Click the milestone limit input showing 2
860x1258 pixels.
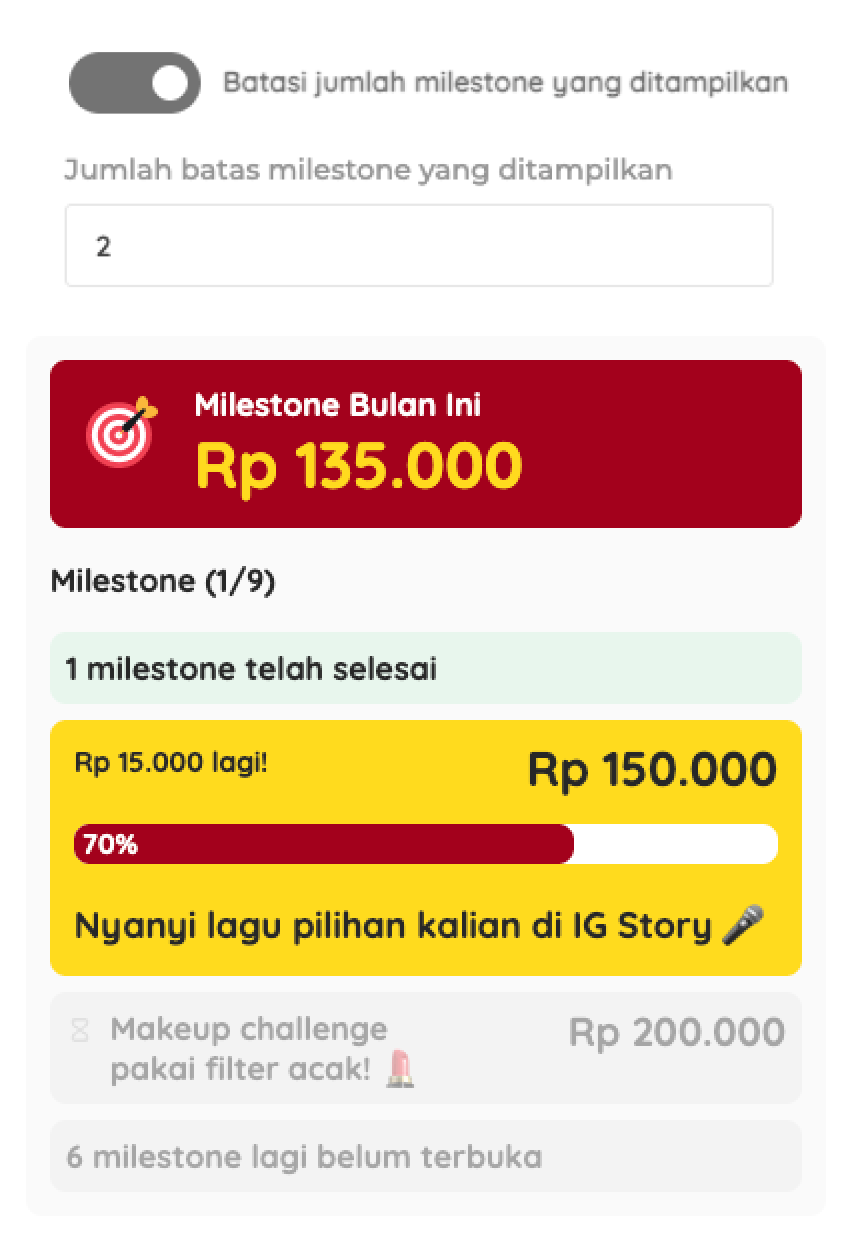point(419,244)
